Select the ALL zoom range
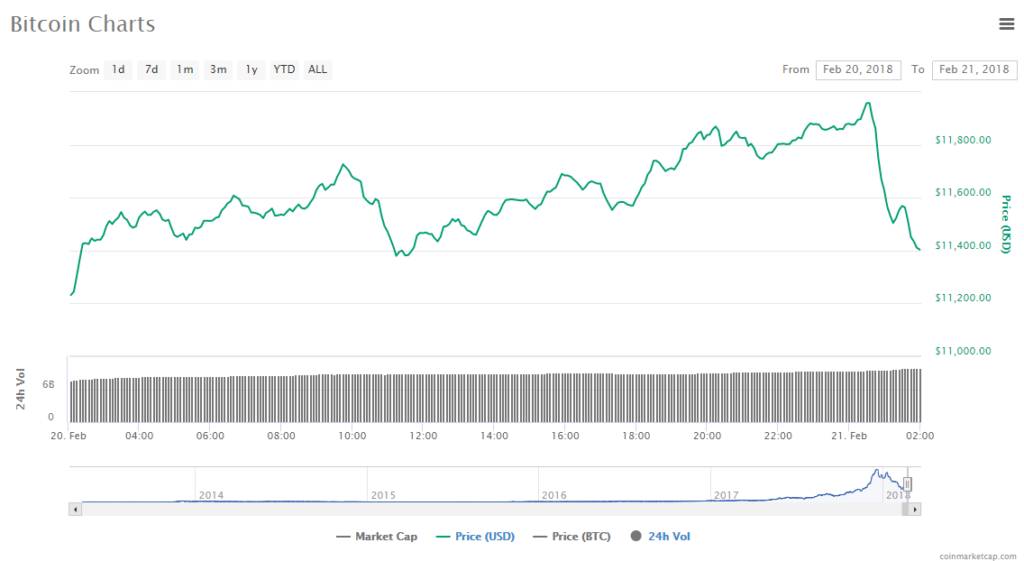 [317, 69]
